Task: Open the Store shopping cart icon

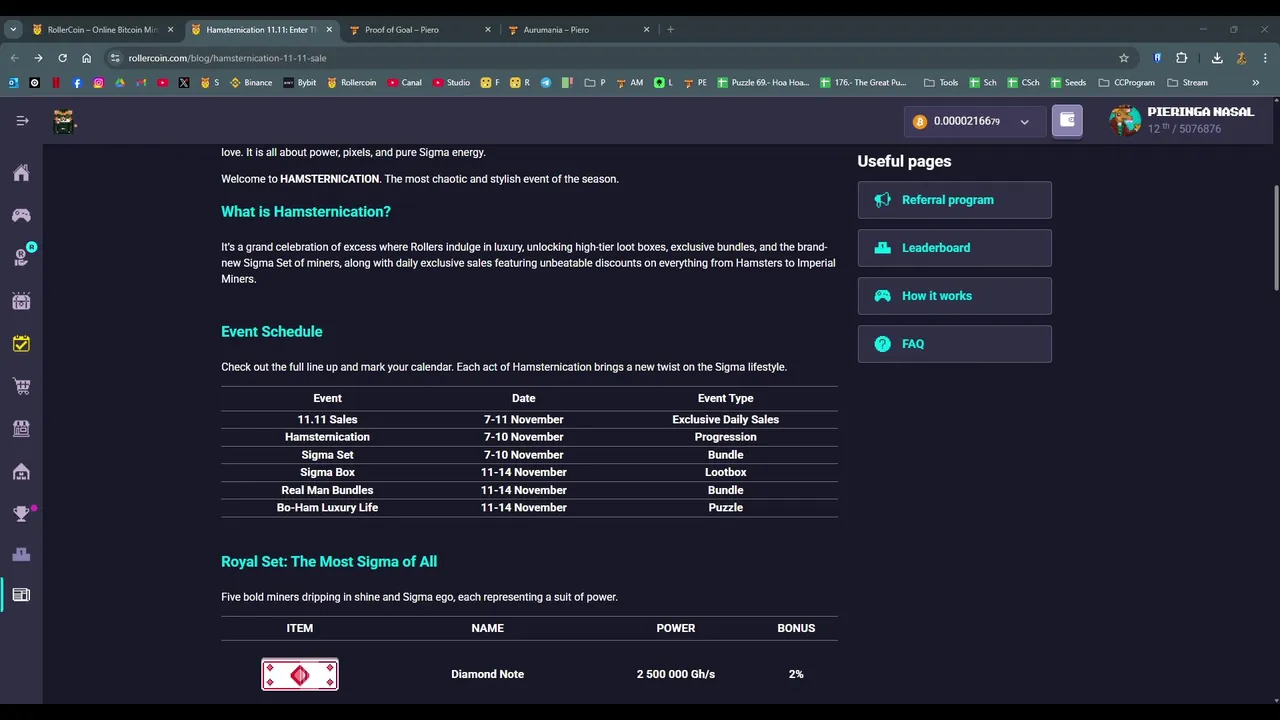Action: coord(21,386)
